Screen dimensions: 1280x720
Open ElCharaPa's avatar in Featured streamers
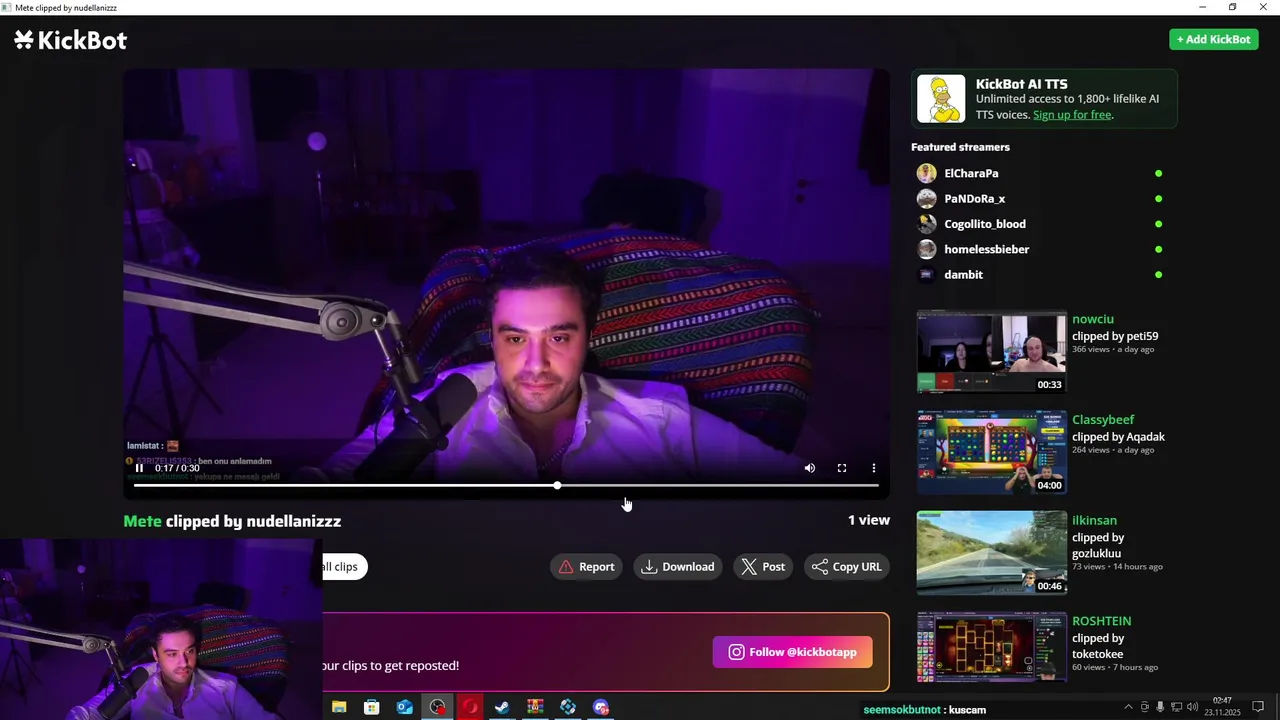927,173
